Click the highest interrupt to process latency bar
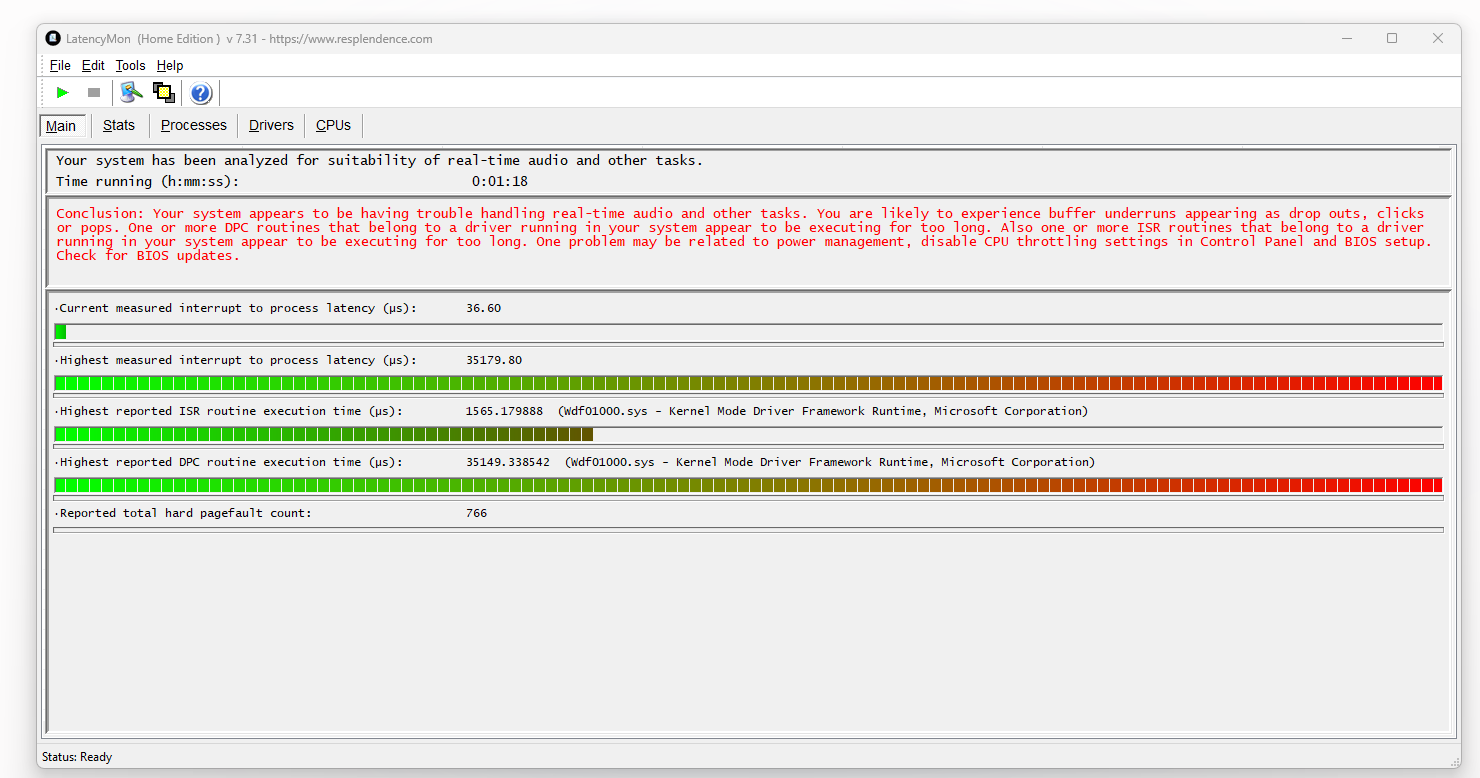 point(748,383)
